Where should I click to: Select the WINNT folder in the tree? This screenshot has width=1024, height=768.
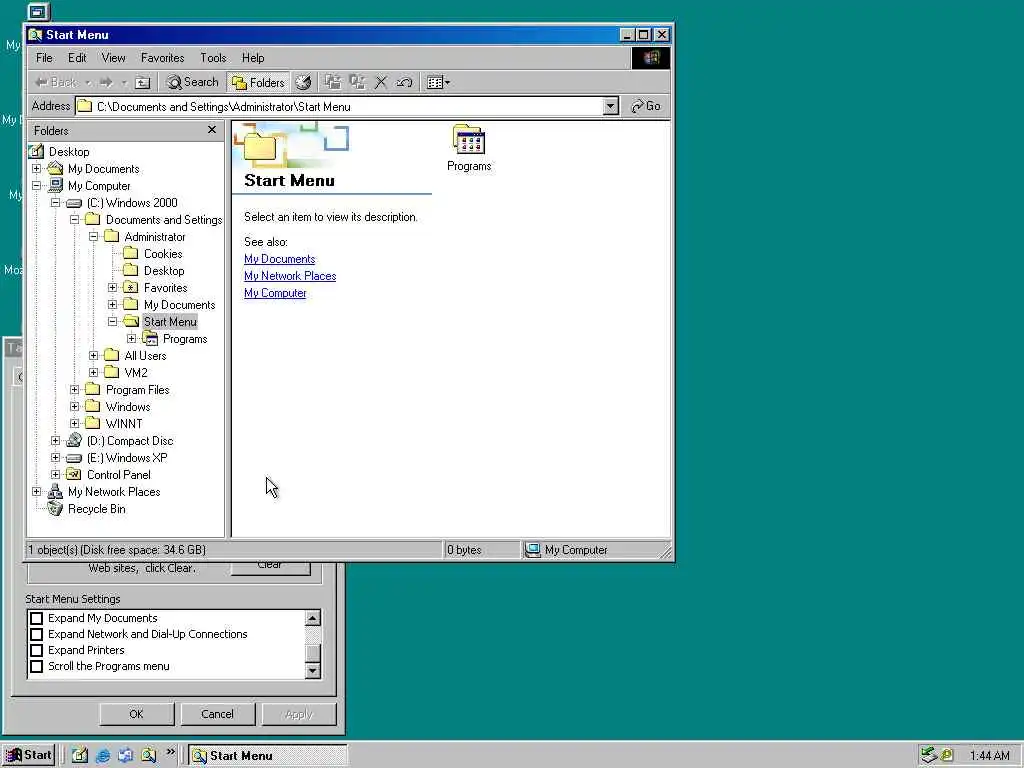point(123,423)
